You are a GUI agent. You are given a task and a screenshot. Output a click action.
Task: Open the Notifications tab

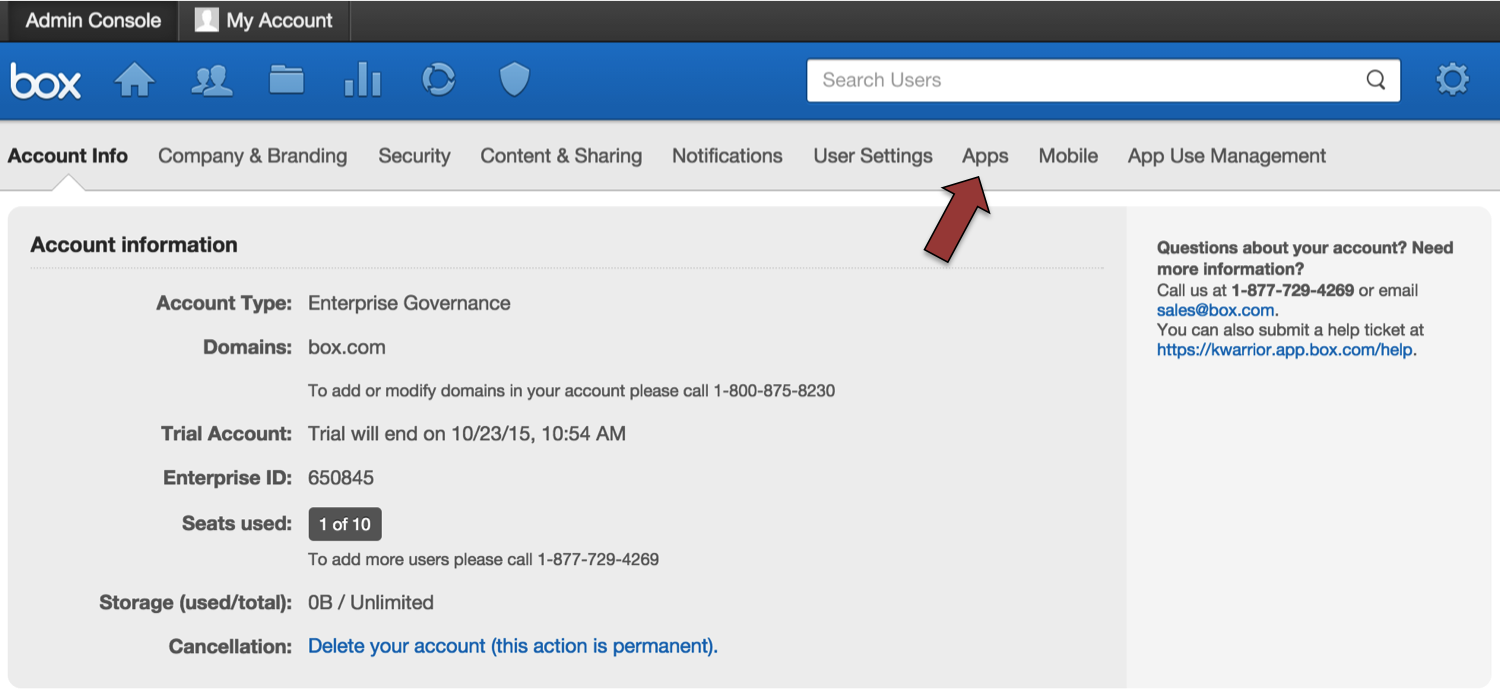click(x=727, y=156)
